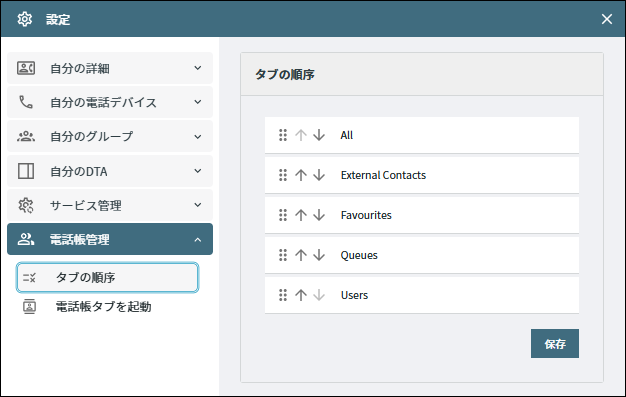
Task: Close the 設定 dialog with X
Action: 606,19
